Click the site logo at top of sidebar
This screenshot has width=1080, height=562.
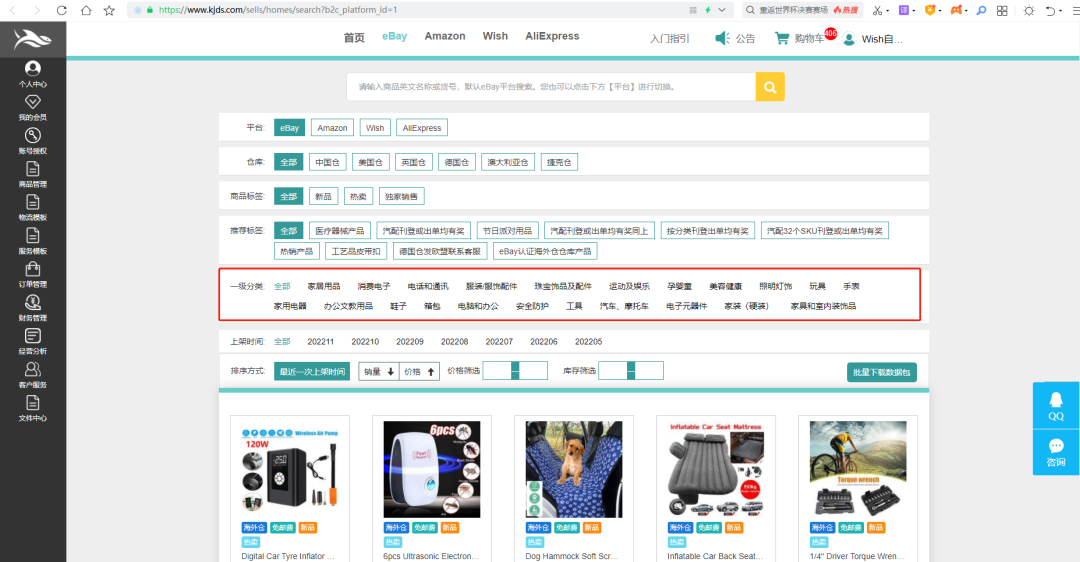pos(32,39)
